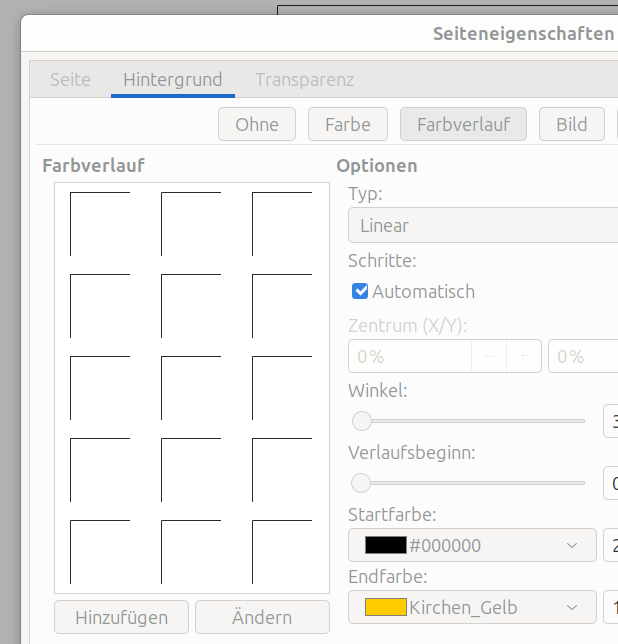Click the black Startfarbe color swatch
The image size is (618, 644).
click(x=385, y=546)
